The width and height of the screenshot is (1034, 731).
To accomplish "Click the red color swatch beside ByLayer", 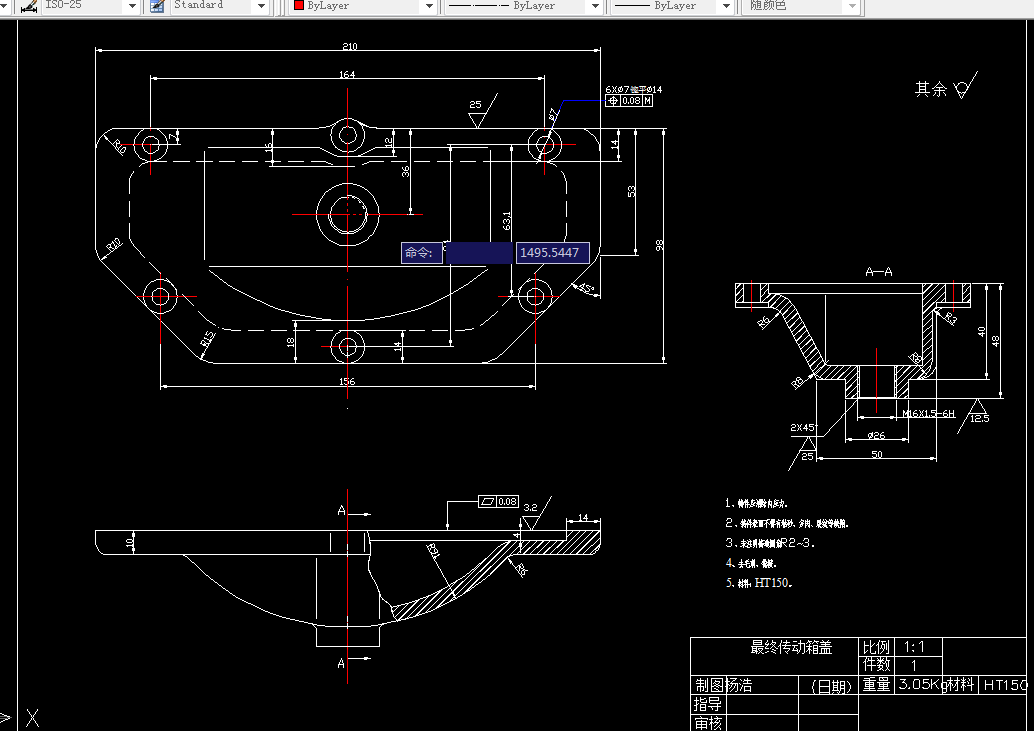I will coord(299,5).
